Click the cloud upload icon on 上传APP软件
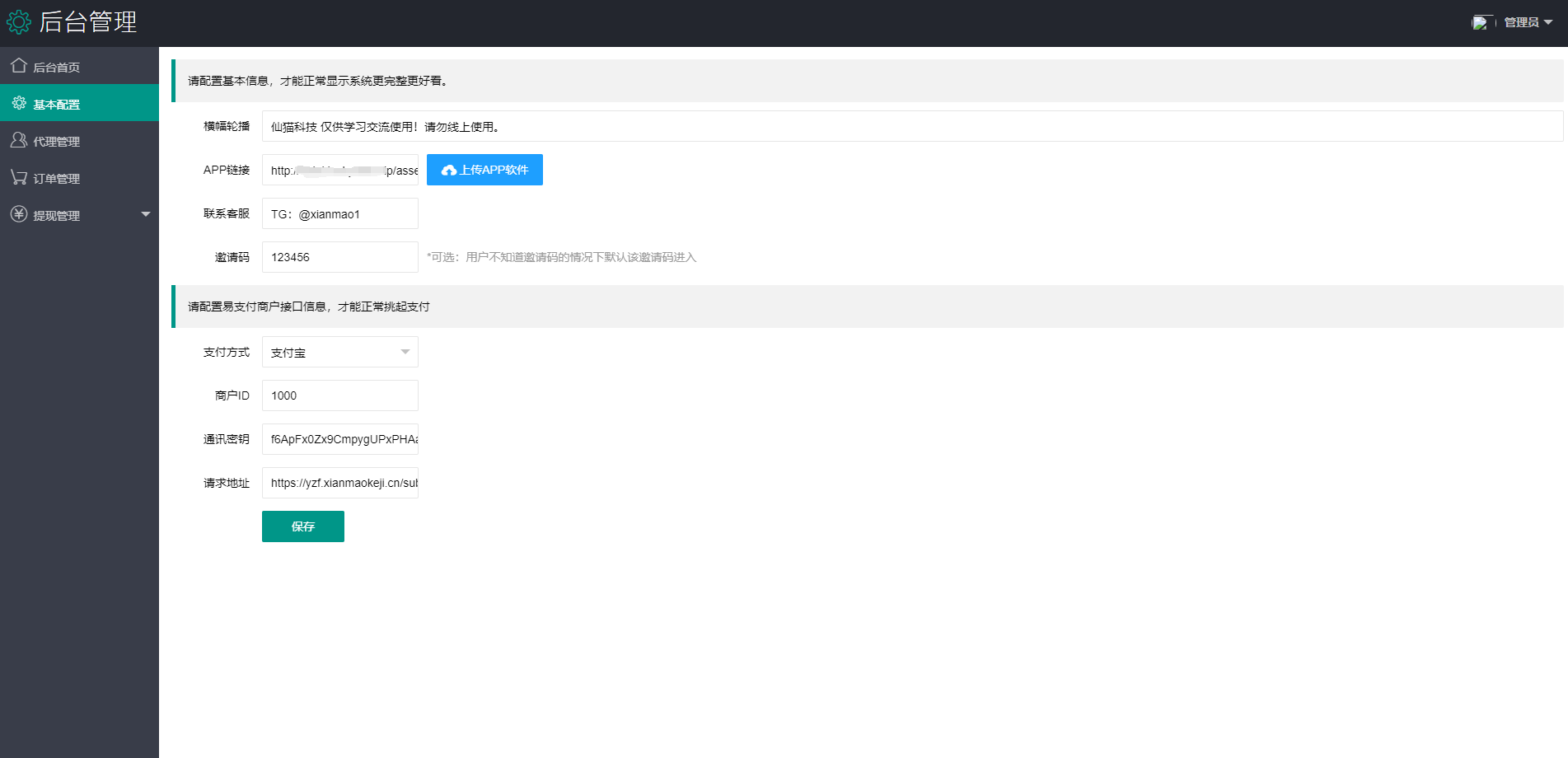 [x=449, y=170]
